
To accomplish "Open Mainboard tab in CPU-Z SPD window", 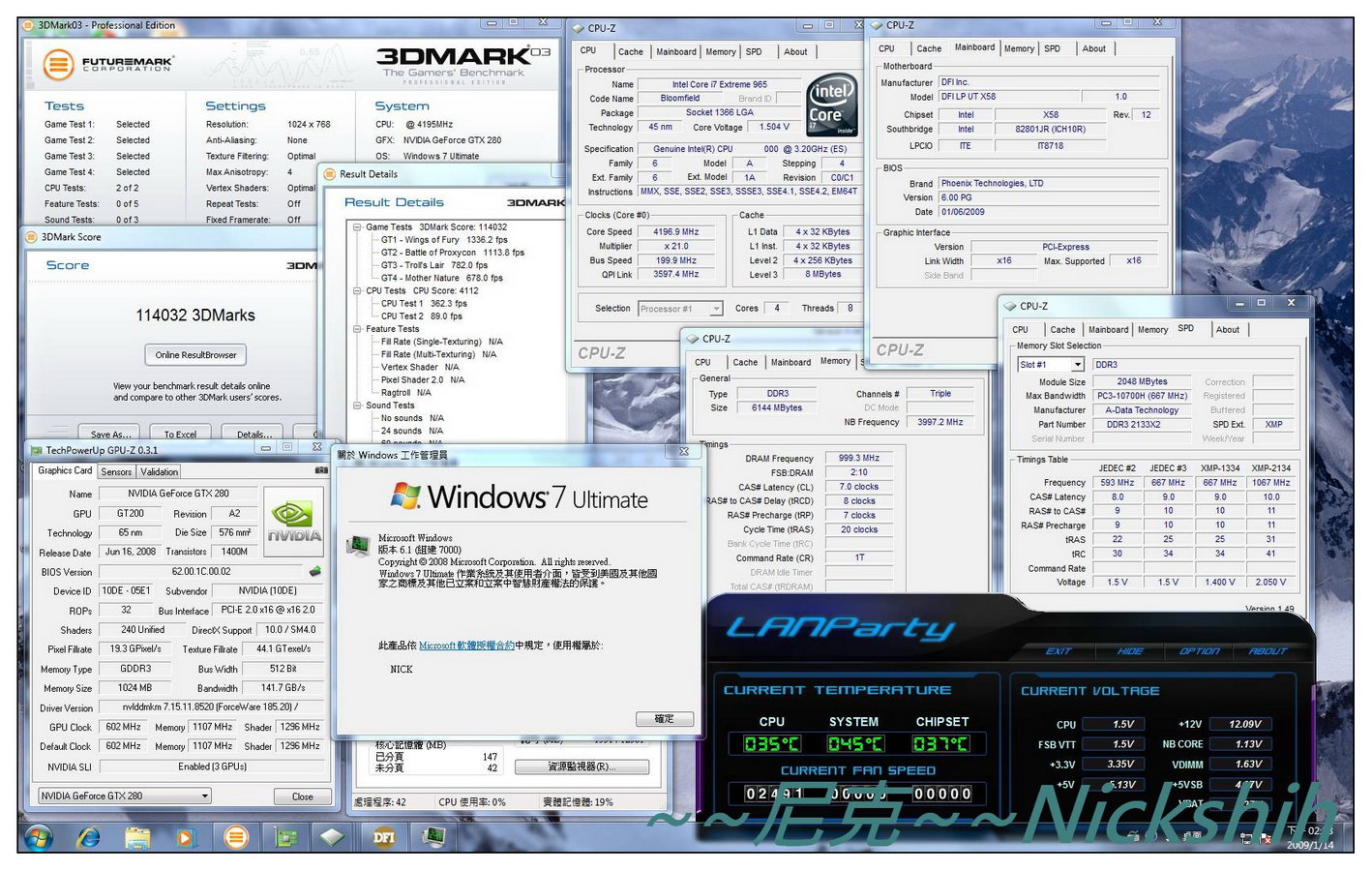I will (1108, 330).
